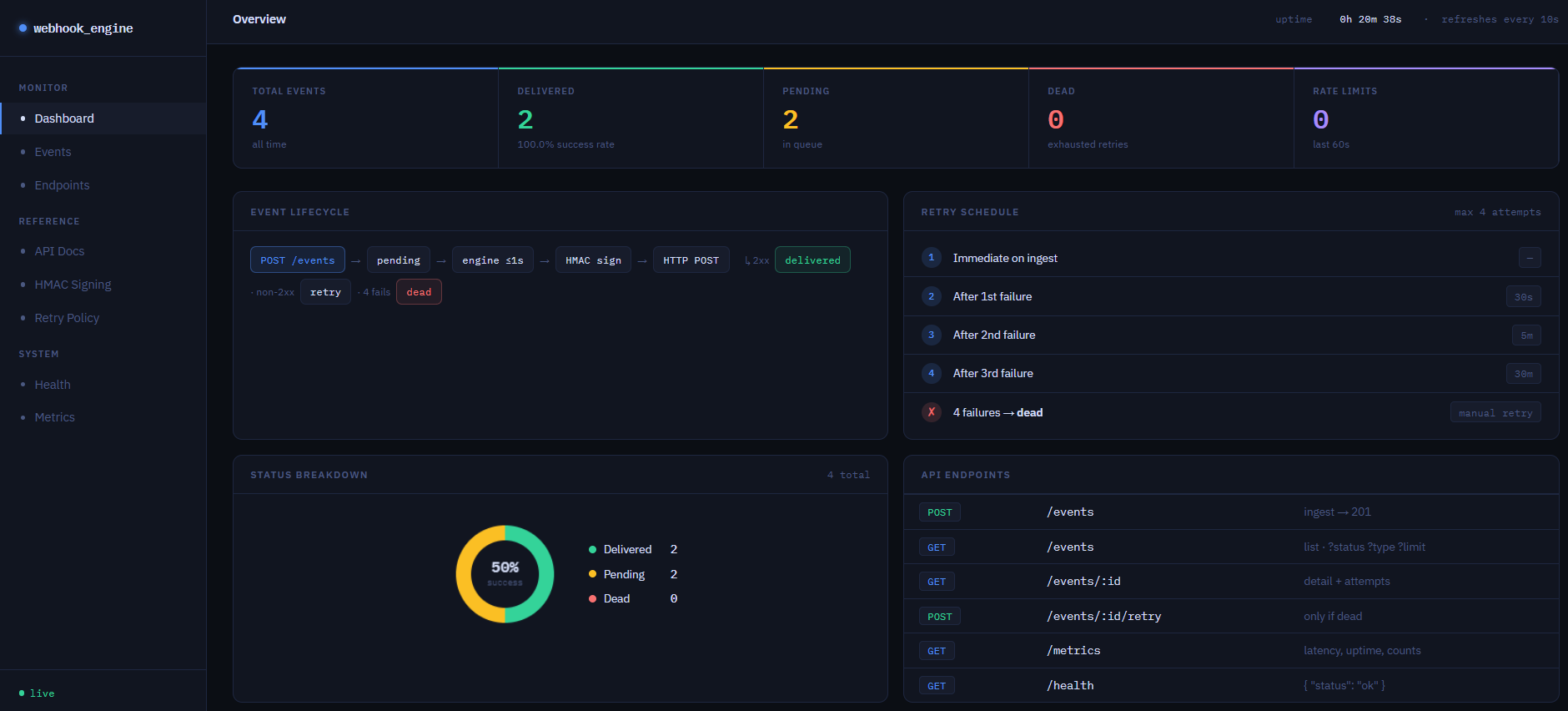Click the 30s delay badge

tap(1524, 297)
